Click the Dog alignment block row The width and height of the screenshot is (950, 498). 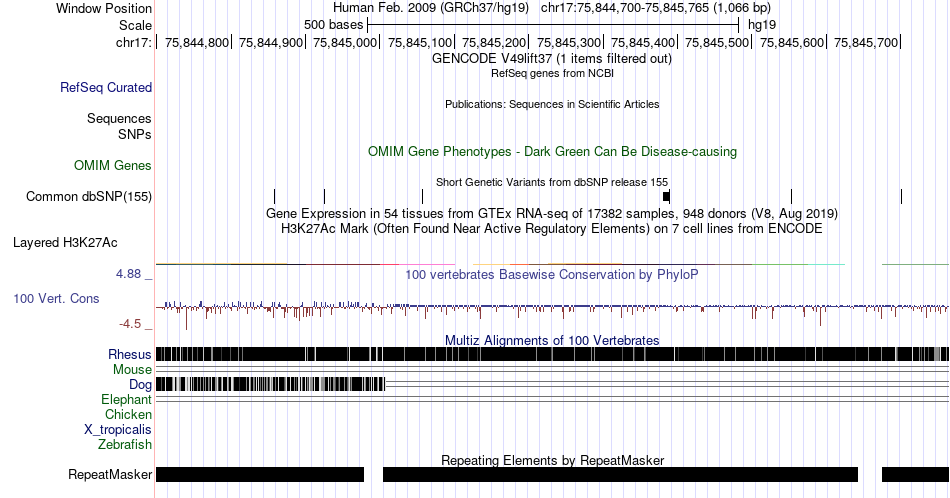270,384
